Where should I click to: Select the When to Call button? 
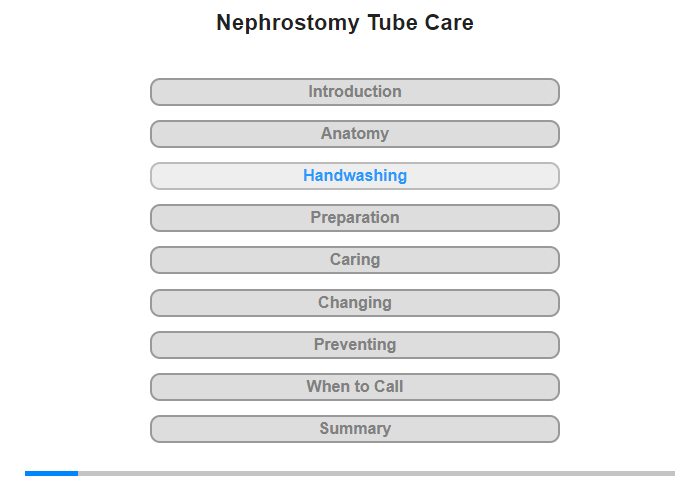pyautogui.click(x=354, y=387)
